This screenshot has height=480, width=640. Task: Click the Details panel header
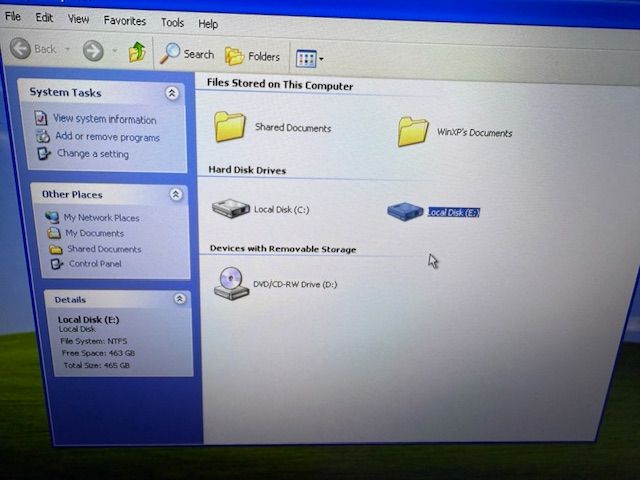[117, 299]
